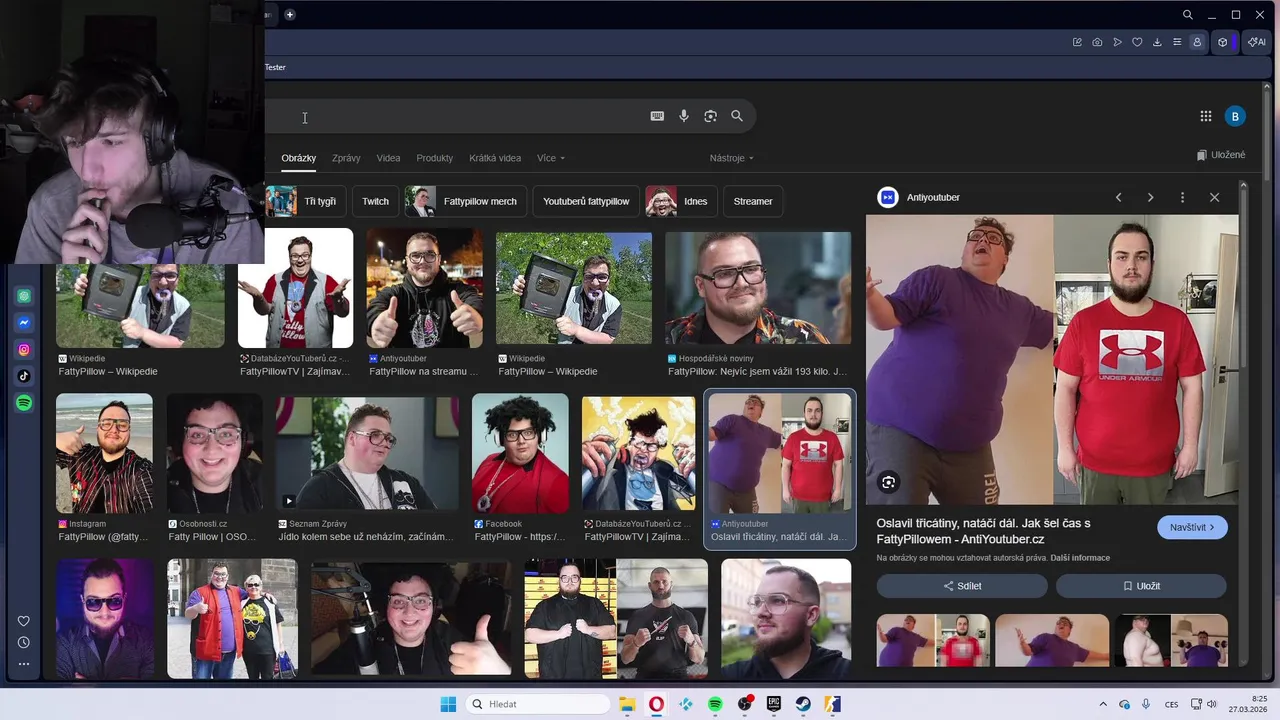
Task: Select the Twitch filter chip
Action: [375, 201]
